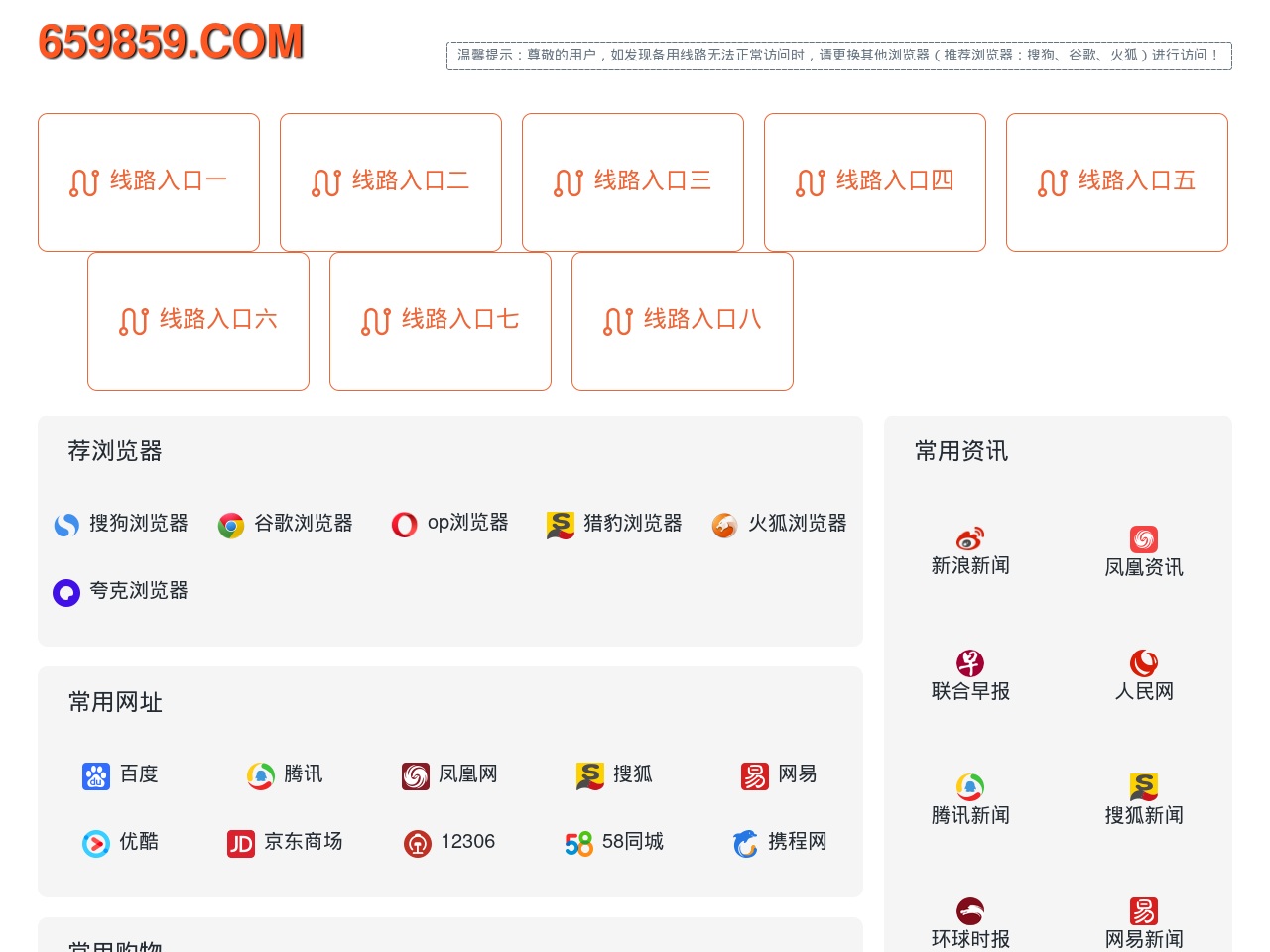Click the Firefox browser icon
Image resolution: width=1270 pixels, height=952 pixels.
[x=725, y=526]
